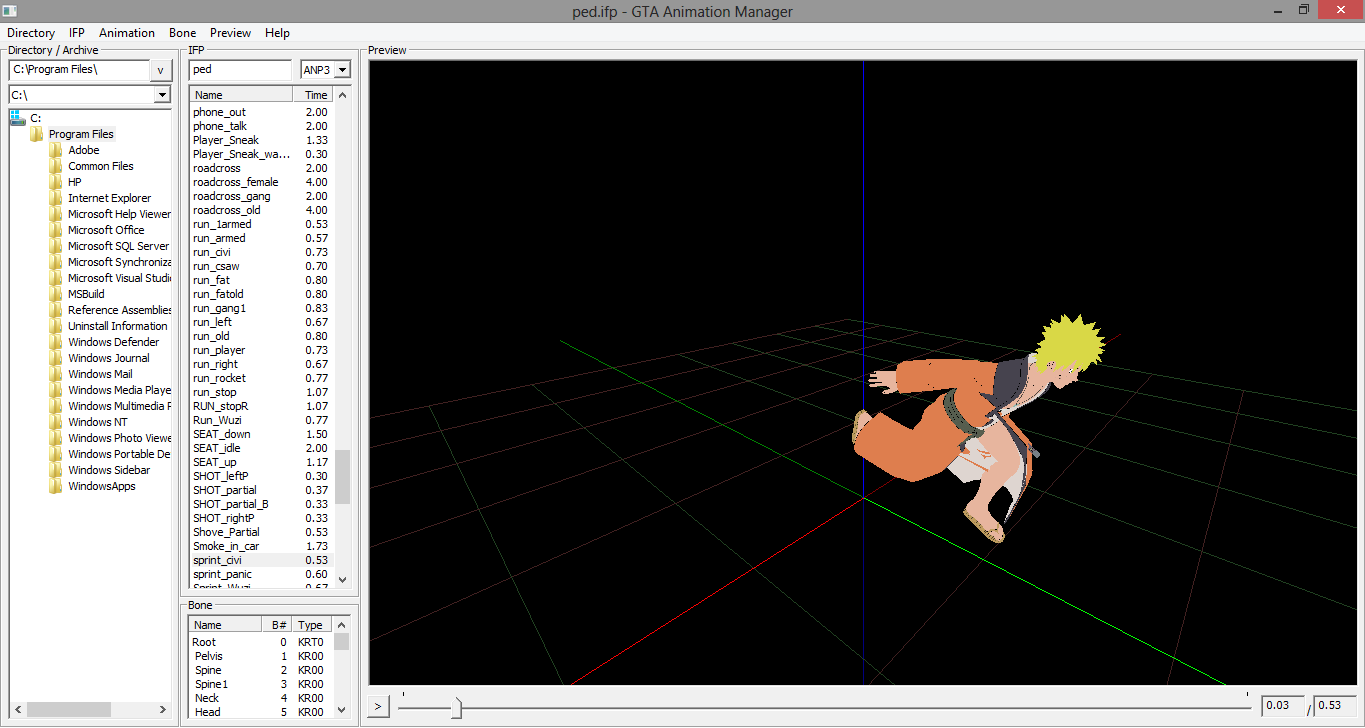Play the animation preview
Screen dimensions: 1365x728
click(378, 706)
